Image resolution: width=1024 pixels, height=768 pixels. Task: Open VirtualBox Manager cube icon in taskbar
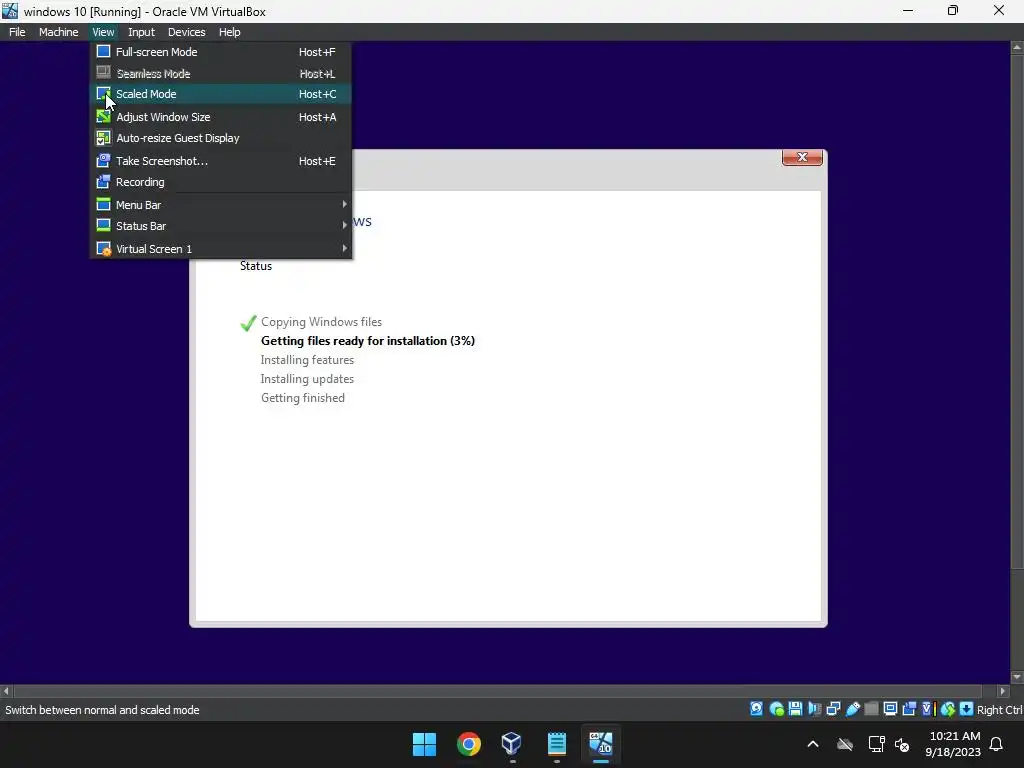[511, 744]
